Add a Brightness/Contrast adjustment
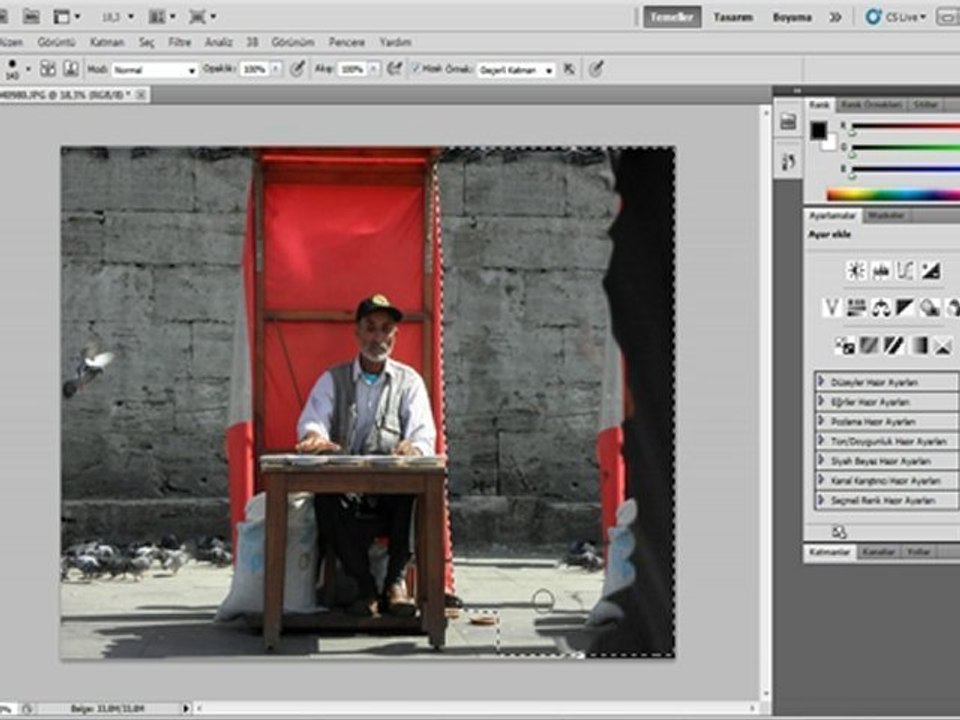Image resolution: width=960 pixels, height=720 pixels. pos(855,270)
